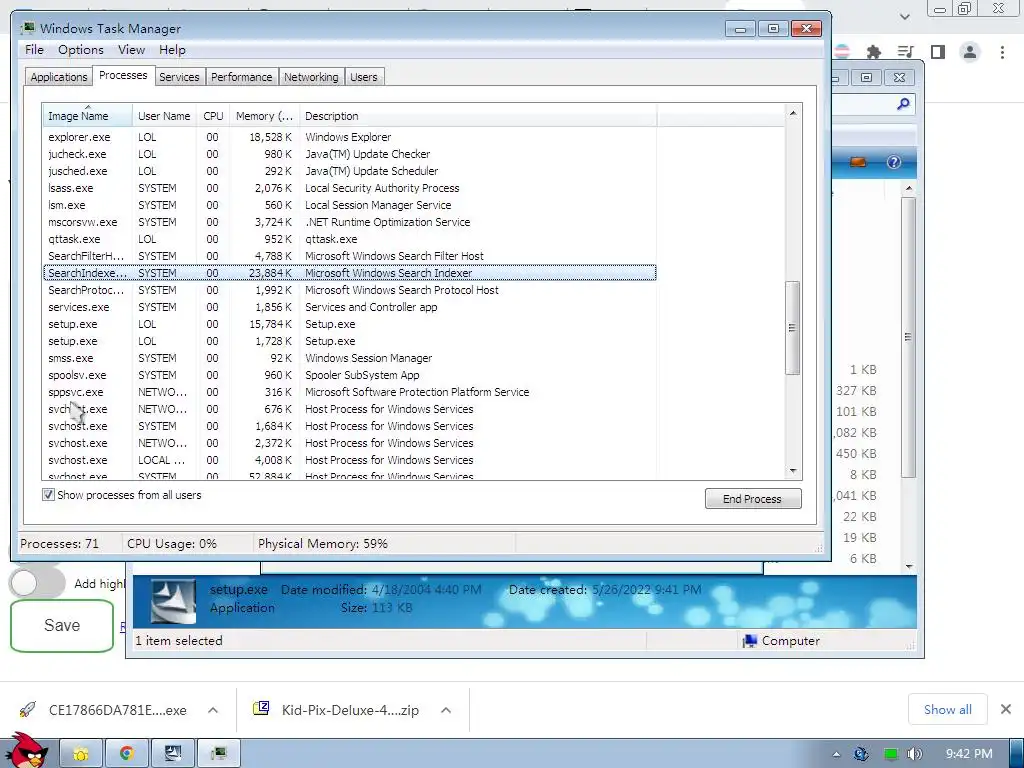The width and height of the screenshot is (1024, 768).
Task: Select the smss.exe process
Action: [x=349, y=358]
